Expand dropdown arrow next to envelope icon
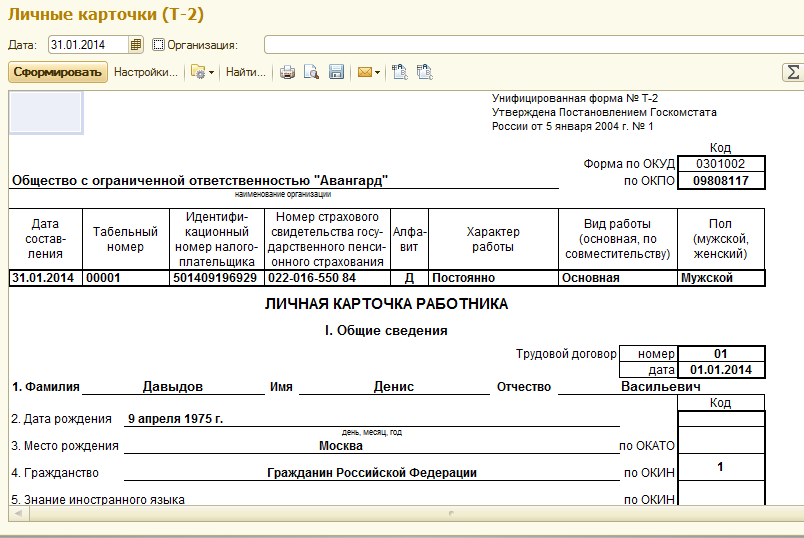This screenshot has height=538, width=804. click(378, 72)
